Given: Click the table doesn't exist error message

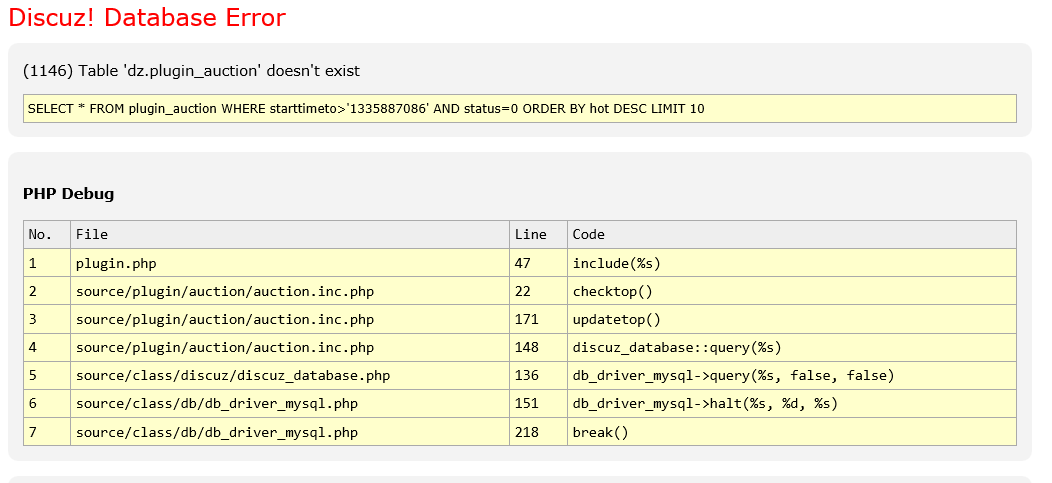Looking at the screenshot, I should pyautogui.click(x=191, y=71).
